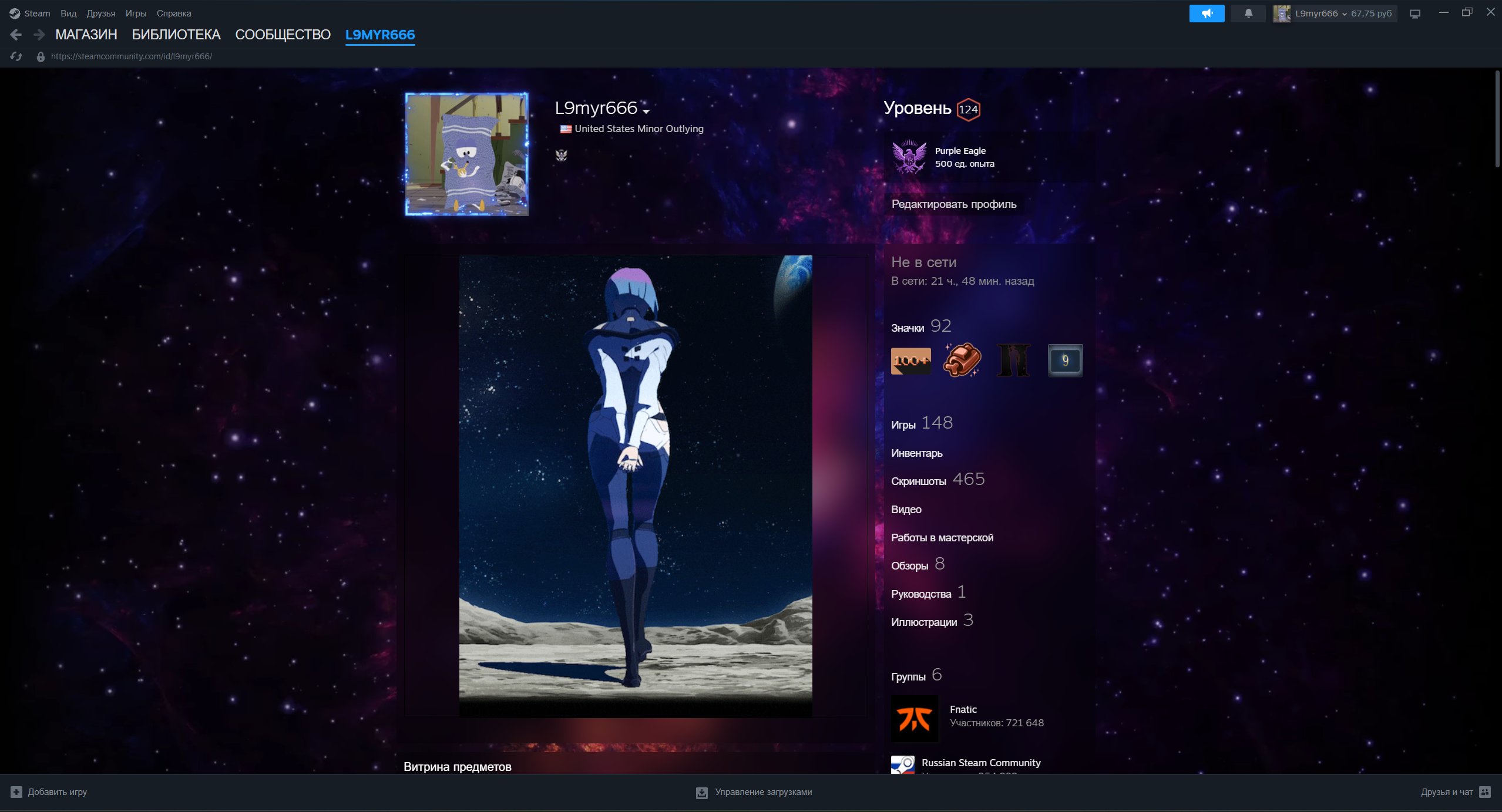Click the Fnatic group logo
Image resolution: width=1502 pixels, height=812 pixels.
pyautogui.click(x=915, y=719)
